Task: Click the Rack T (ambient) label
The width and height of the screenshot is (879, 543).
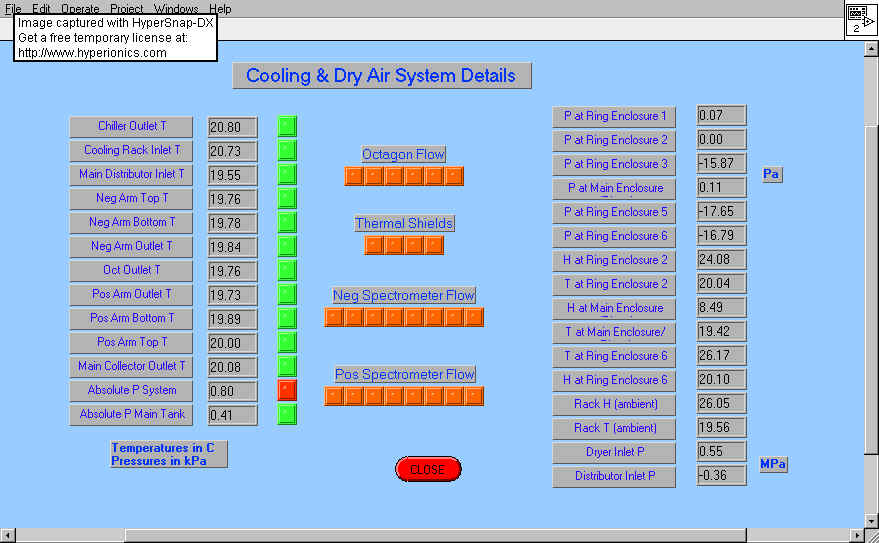Action: pyautogui.click(x=614, y=428)
